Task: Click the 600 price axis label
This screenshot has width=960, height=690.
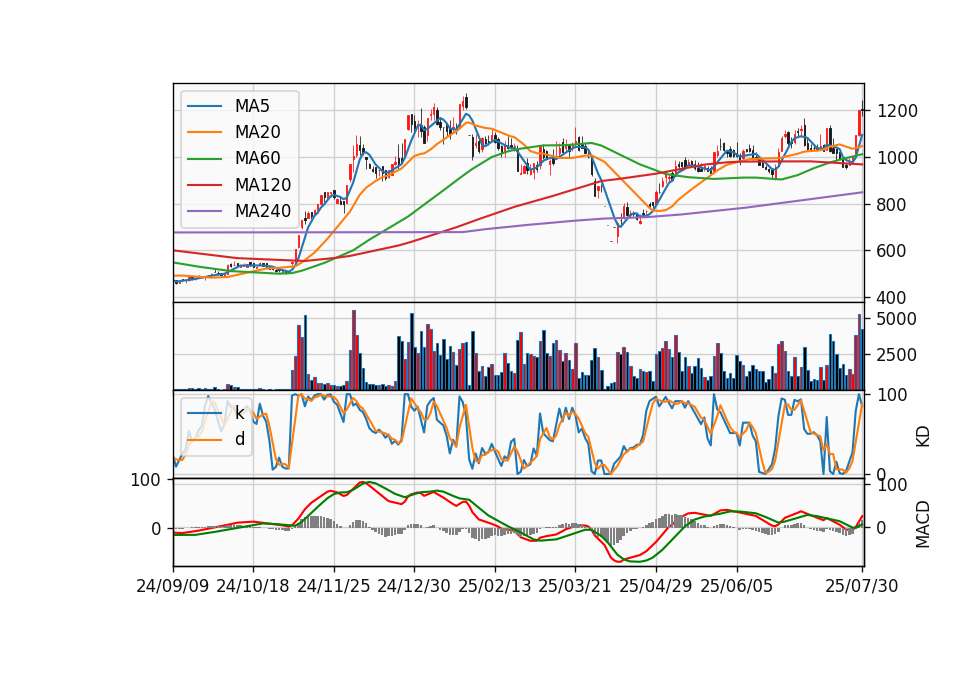Action: (892, 251)
